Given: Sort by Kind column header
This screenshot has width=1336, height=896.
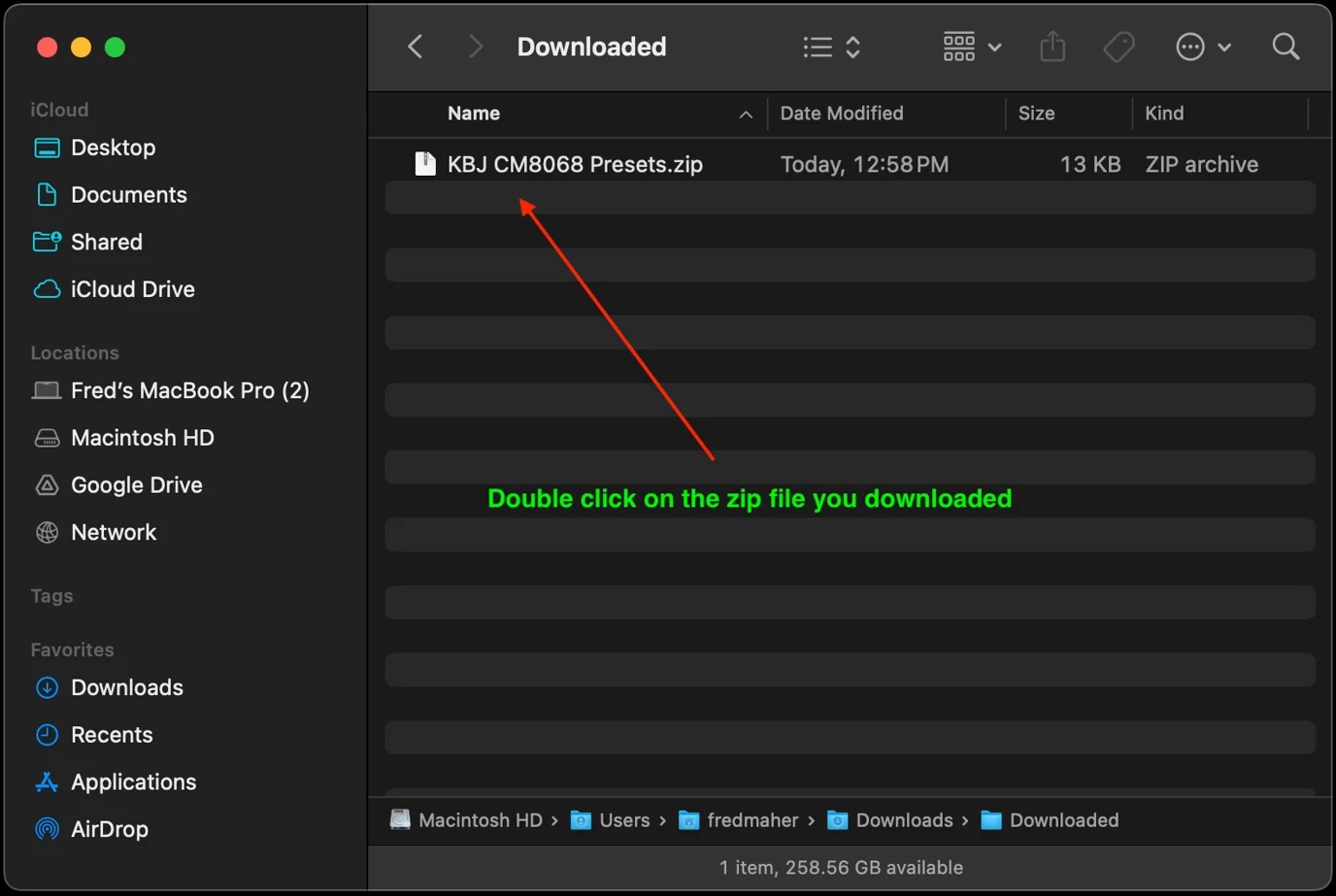Looking at the screenshot, I should 1164,114.
